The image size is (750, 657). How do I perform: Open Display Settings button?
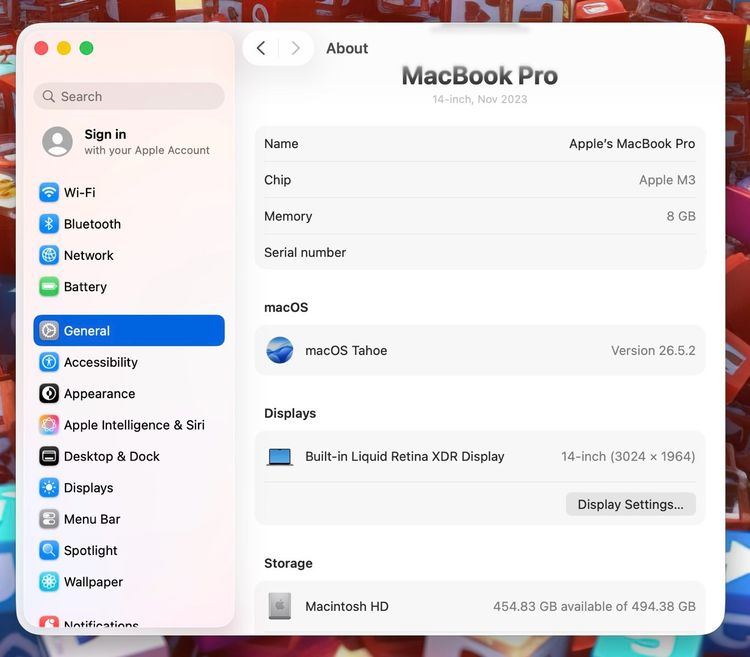630,504
